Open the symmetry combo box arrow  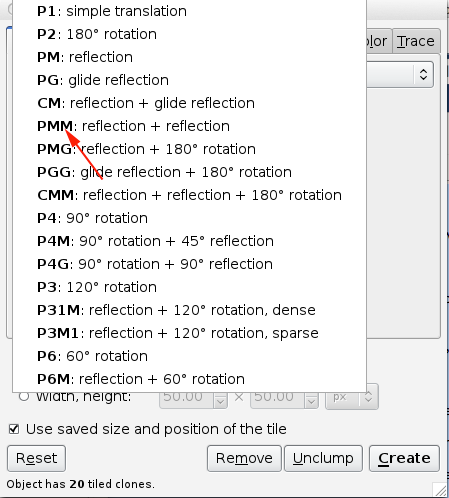(x=423, y=74)
